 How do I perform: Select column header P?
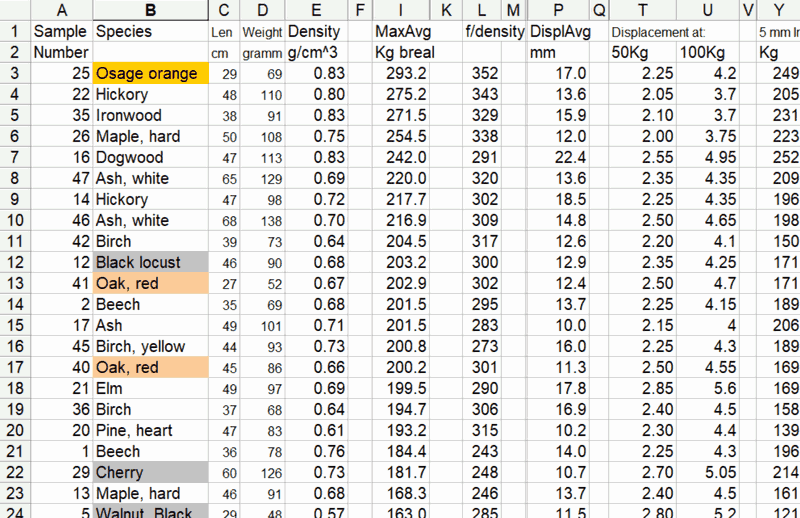[x=558, y=10]
